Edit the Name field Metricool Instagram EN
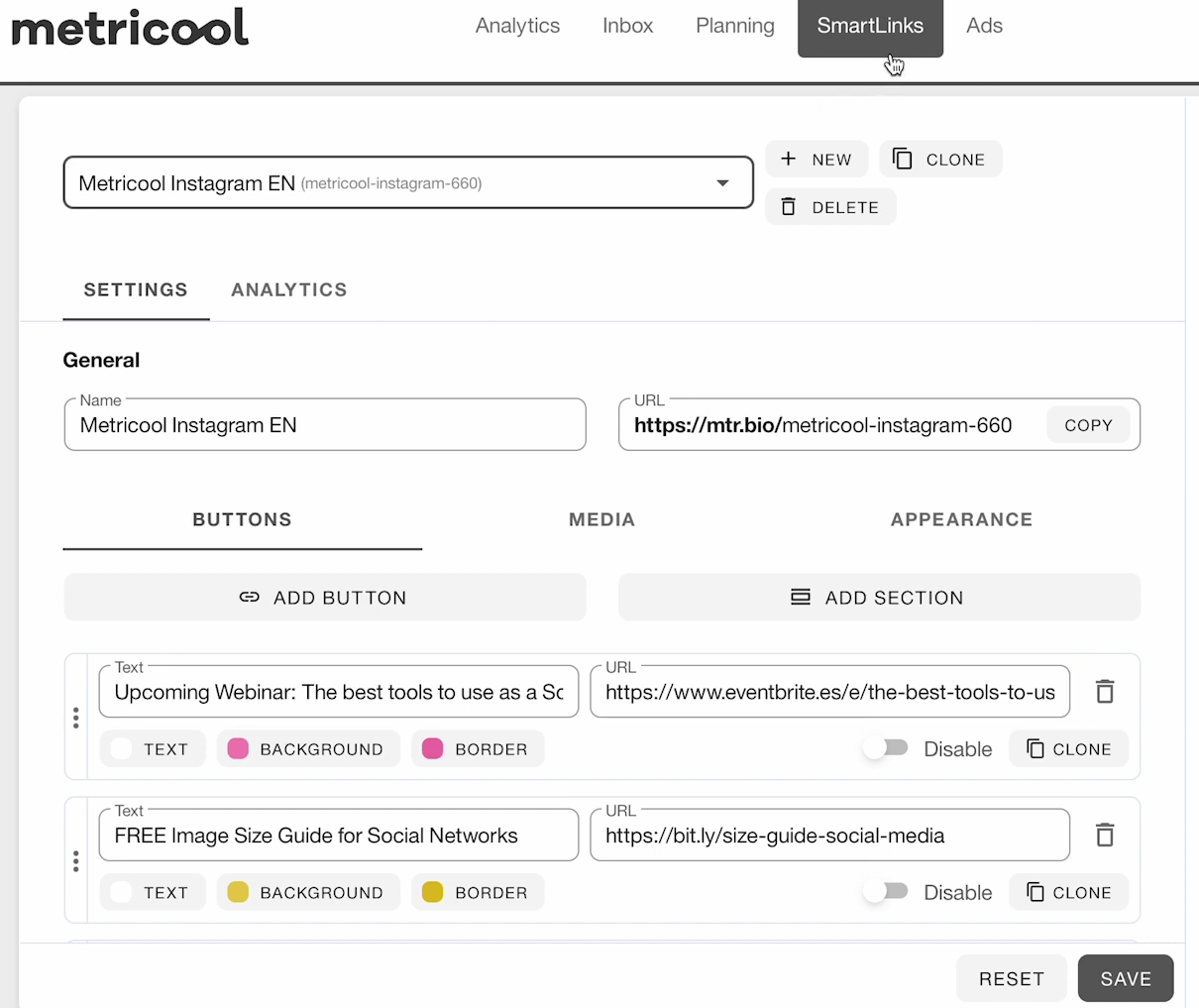The height and width of the screenshot is (1008, 1199). 325,425
